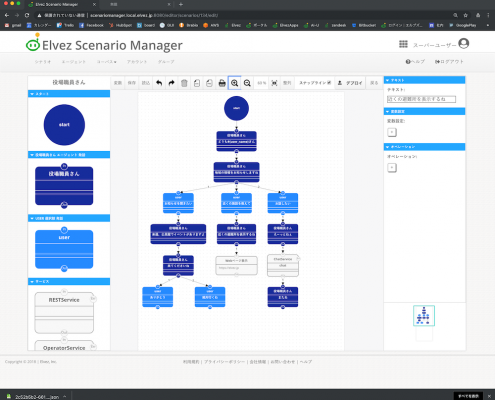Expand the downloaded json file options arrow
This screenshot has height=400, width=495.
tap(65, 396)
